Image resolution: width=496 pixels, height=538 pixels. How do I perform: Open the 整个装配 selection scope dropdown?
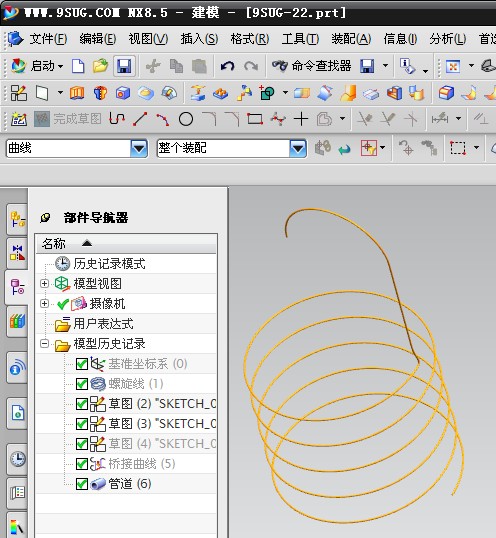coord(298,148)
